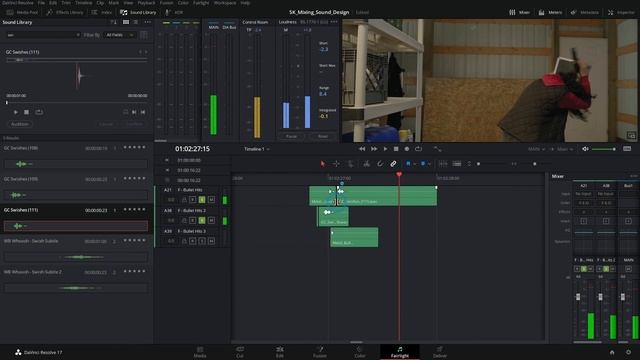Viewport: 640px width, 360px height.
Task: Switch to the Fusion page tab
Action: click(x=320, y=352)
